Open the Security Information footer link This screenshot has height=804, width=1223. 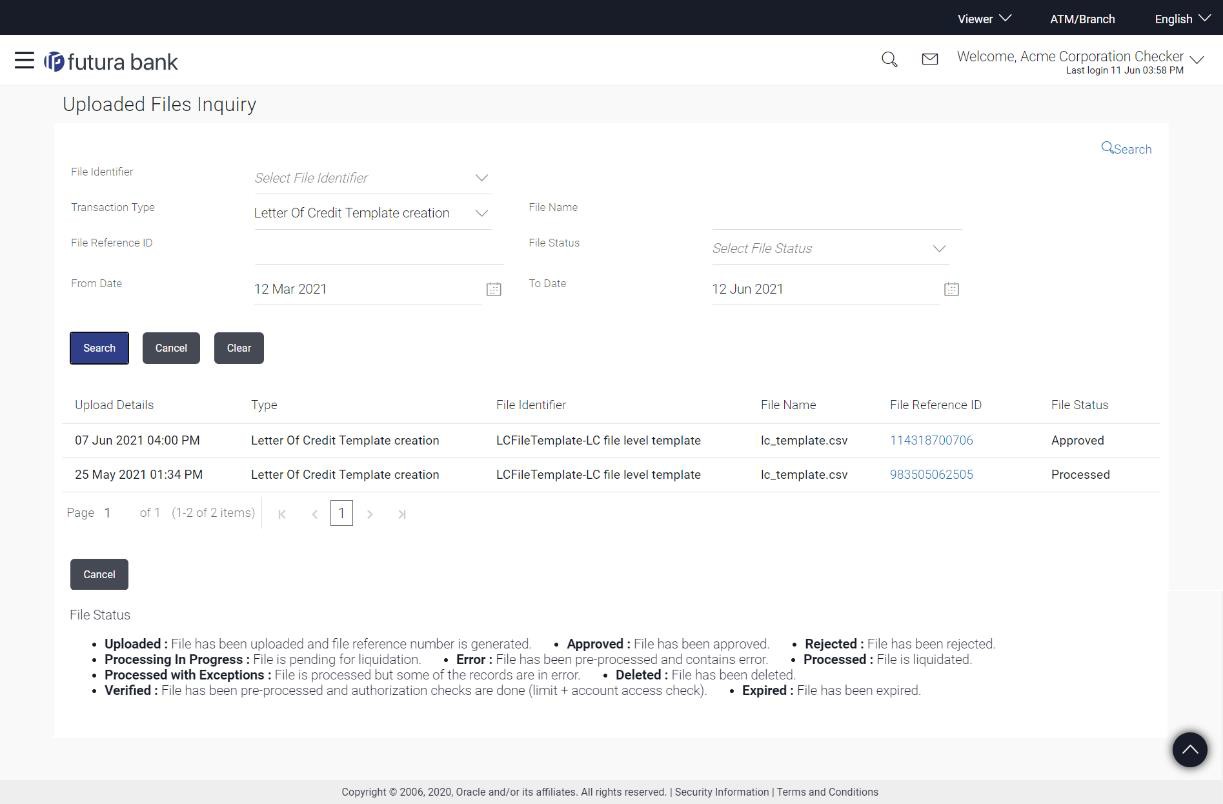point(722,792)
